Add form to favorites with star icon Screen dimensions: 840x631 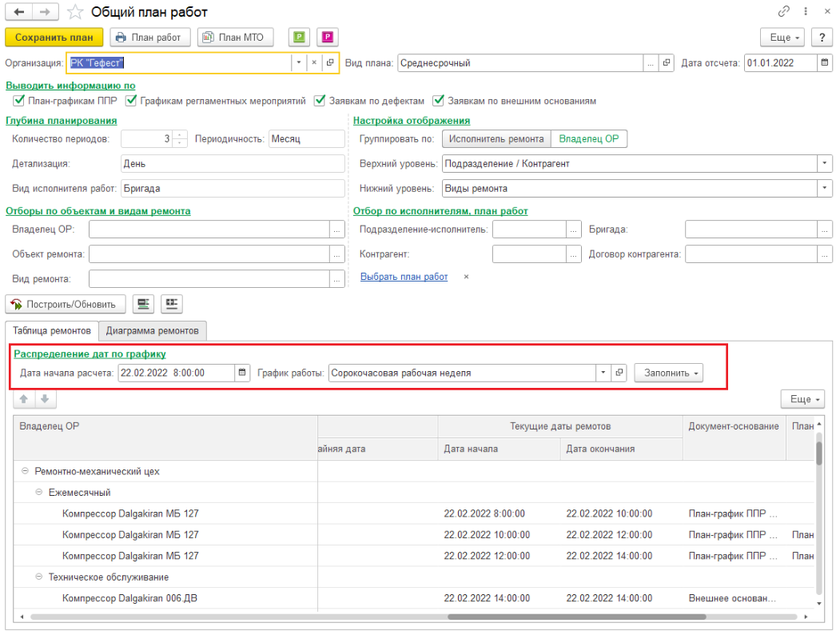[x=75, y=12]
